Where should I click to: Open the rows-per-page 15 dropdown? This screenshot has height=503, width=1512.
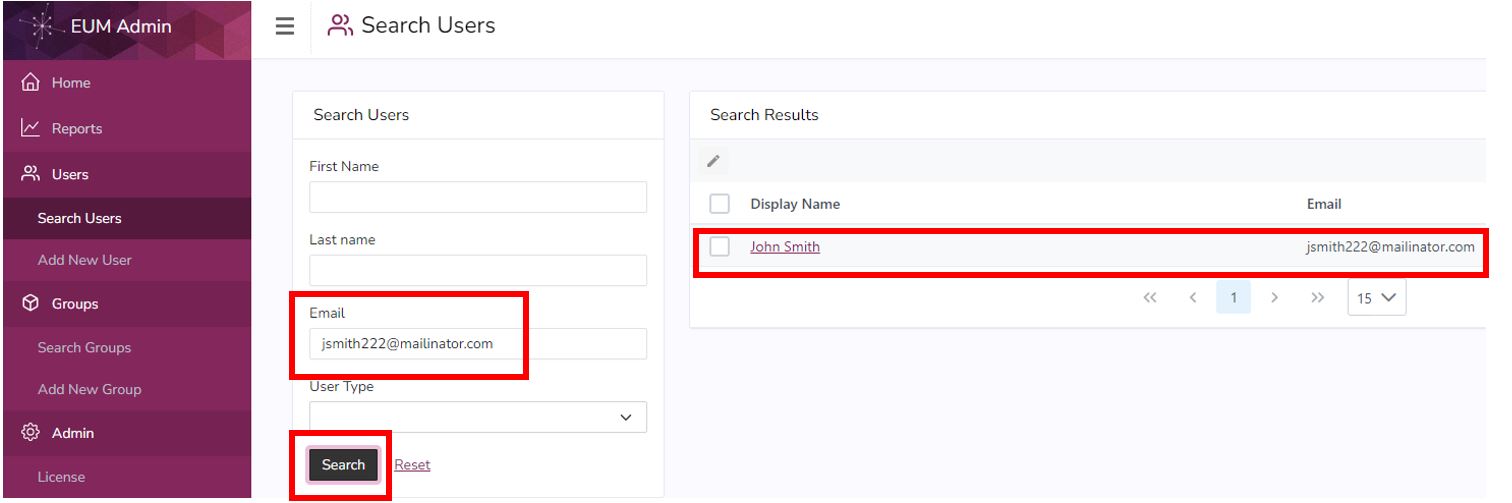point(1377,298)
